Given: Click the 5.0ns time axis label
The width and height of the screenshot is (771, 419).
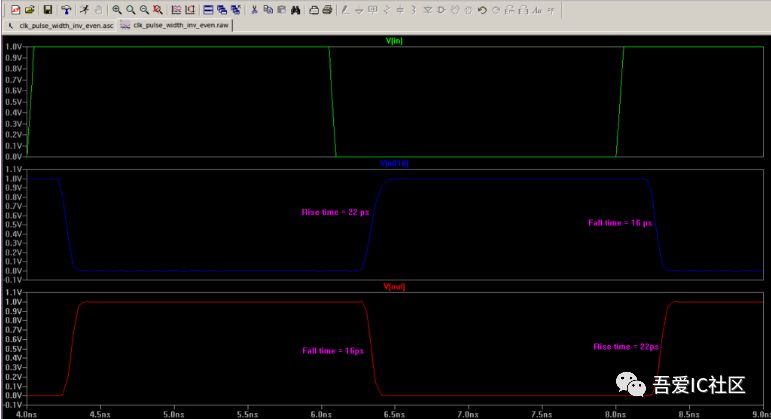Looking at the screenshot, I should [x=174, y=414].
